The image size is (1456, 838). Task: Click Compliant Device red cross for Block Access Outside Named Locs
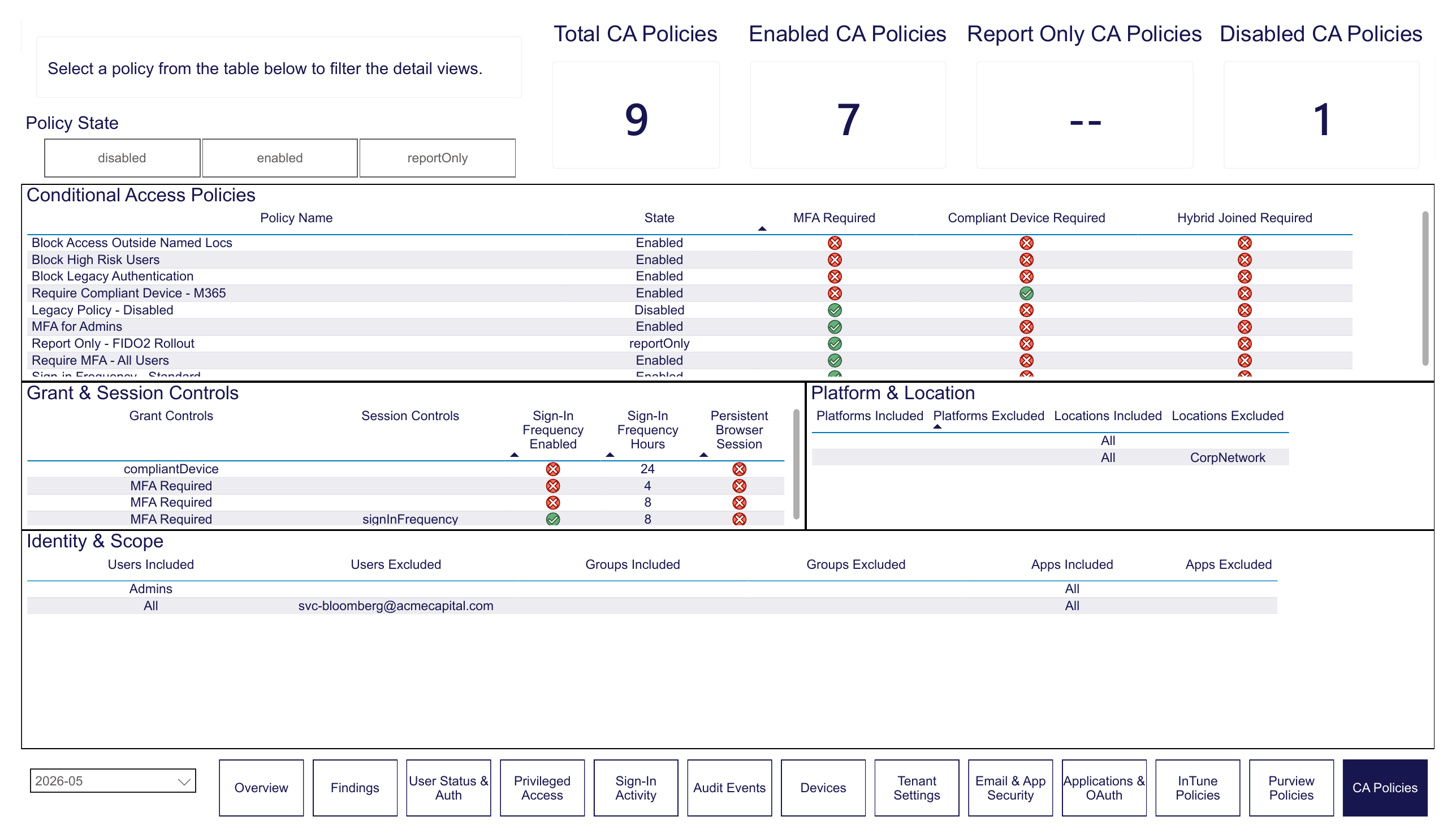tap(1026, 243)
